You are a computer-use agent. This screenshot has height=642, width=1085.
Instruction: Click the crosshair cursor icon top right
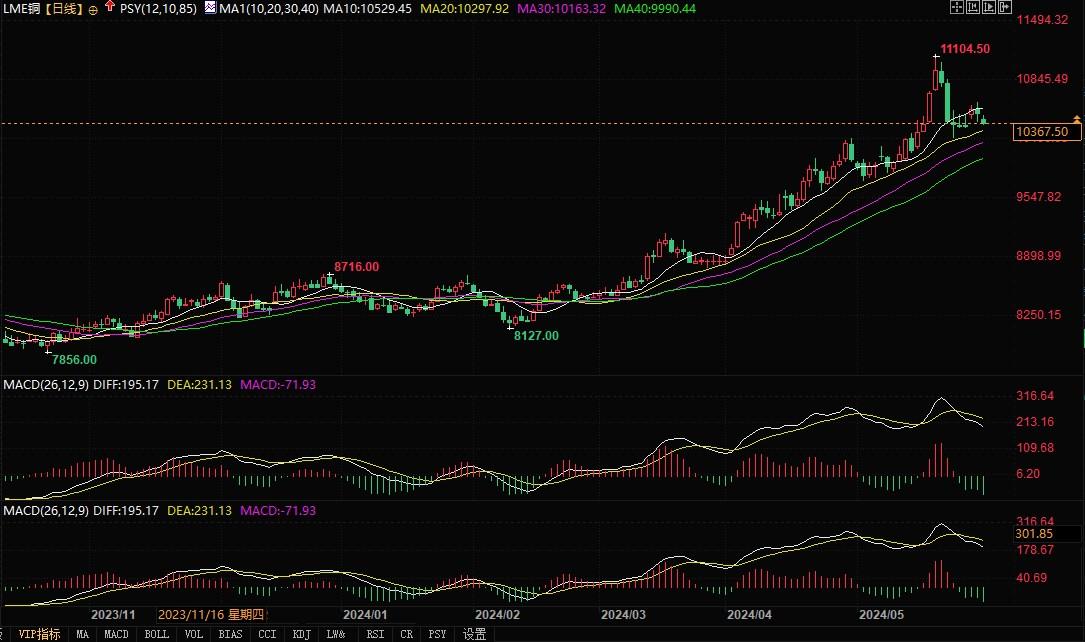tap(956, 7)
